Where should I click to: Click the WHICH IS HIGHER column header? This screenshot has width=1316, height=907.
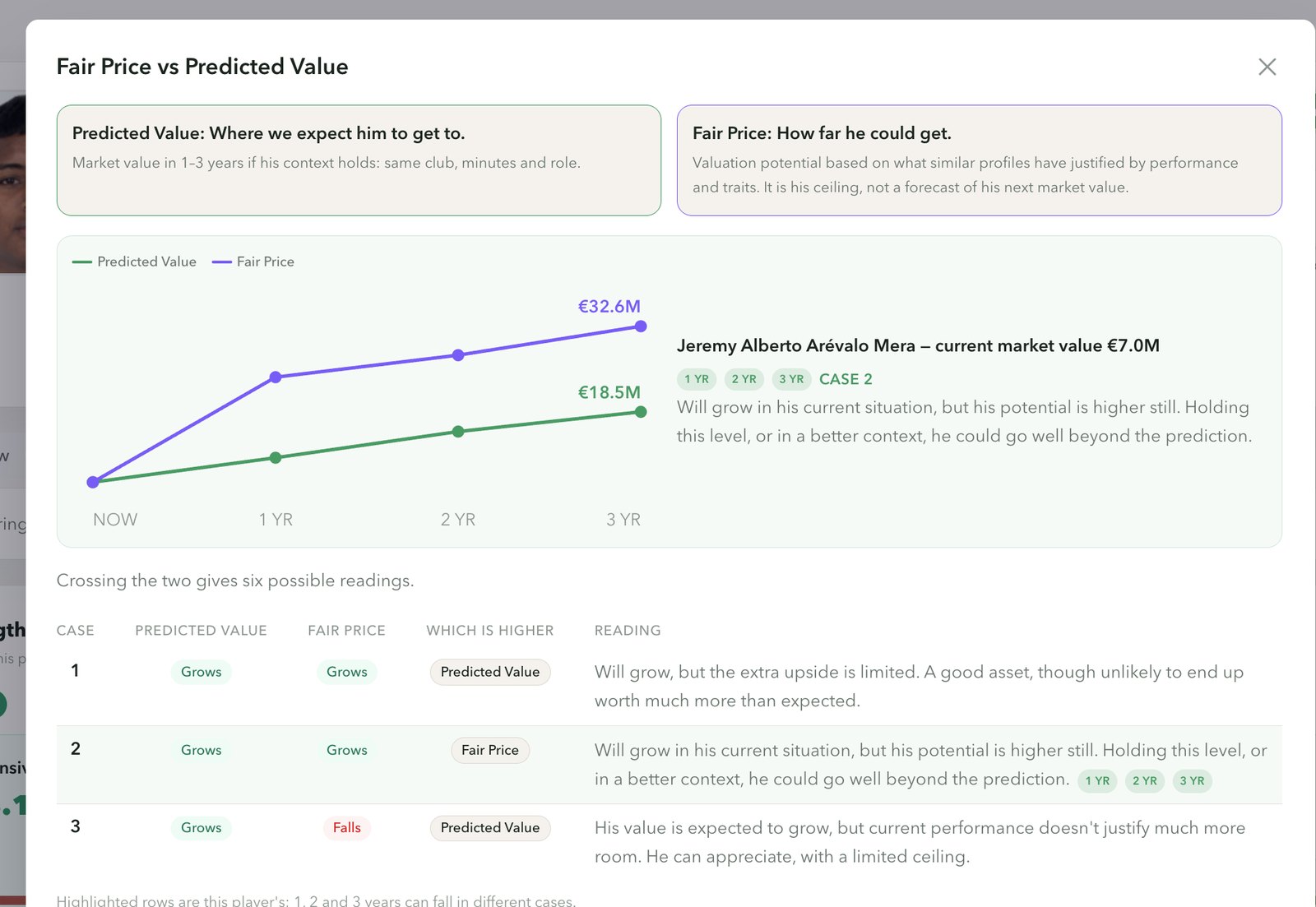click(489, 631)
